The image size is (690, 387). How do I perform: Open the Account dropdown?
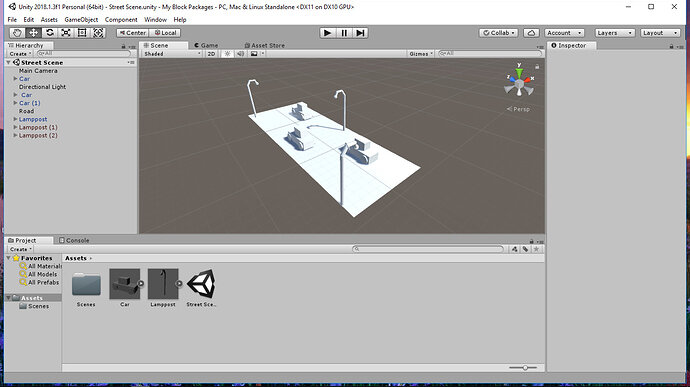coord(564,33)
